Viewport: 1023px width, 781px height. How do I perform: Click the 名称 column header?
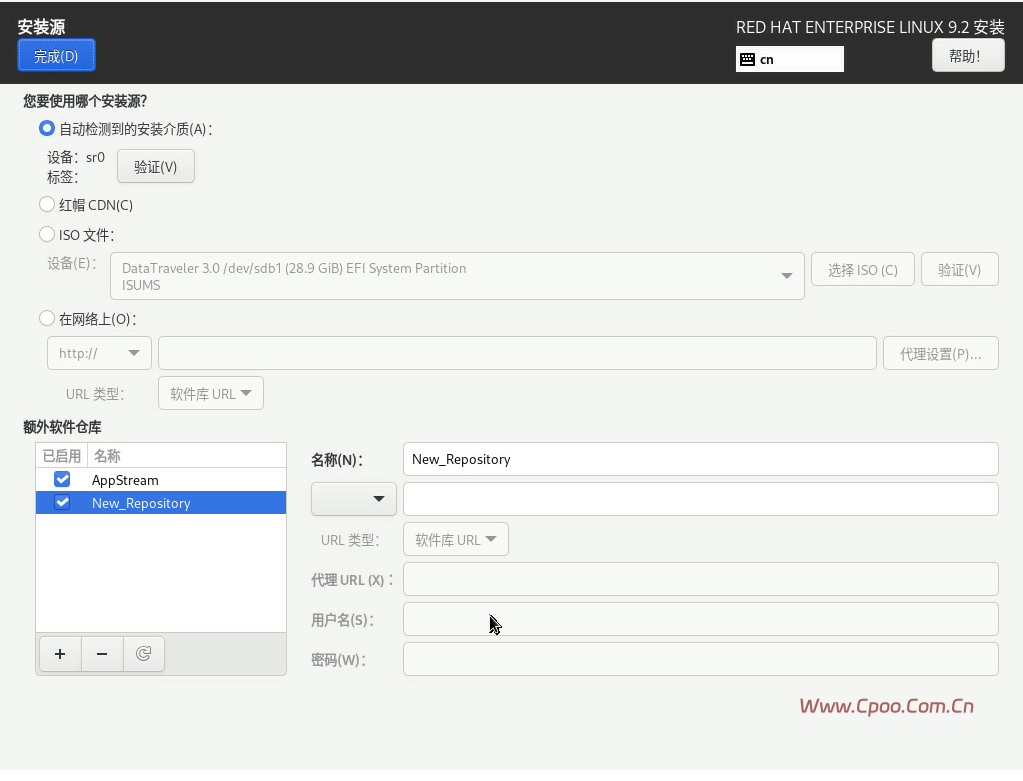(187, 455)
